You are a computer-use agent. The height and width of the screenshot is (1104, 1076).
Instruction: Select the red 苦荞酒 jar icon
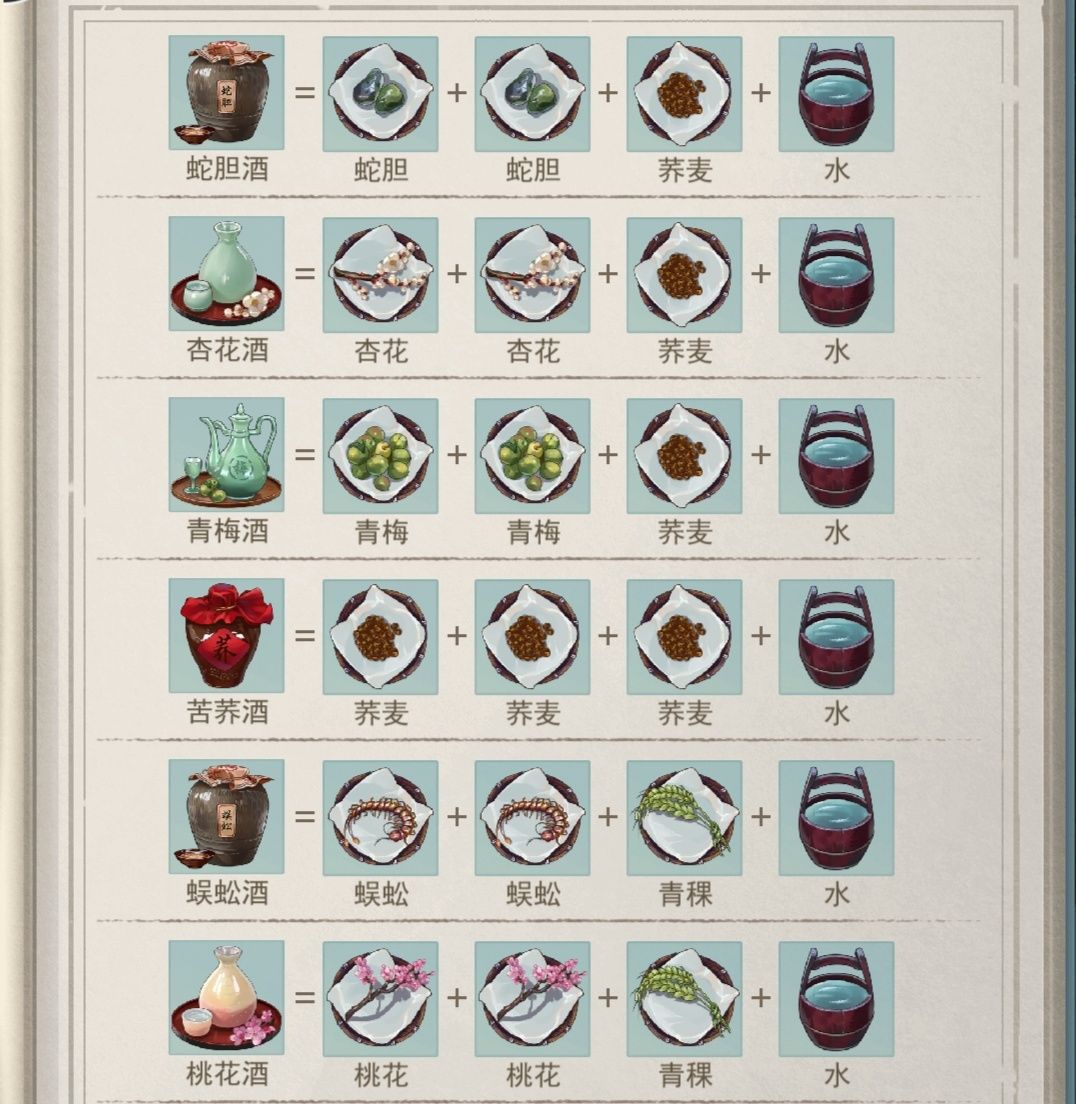point(226,636)
